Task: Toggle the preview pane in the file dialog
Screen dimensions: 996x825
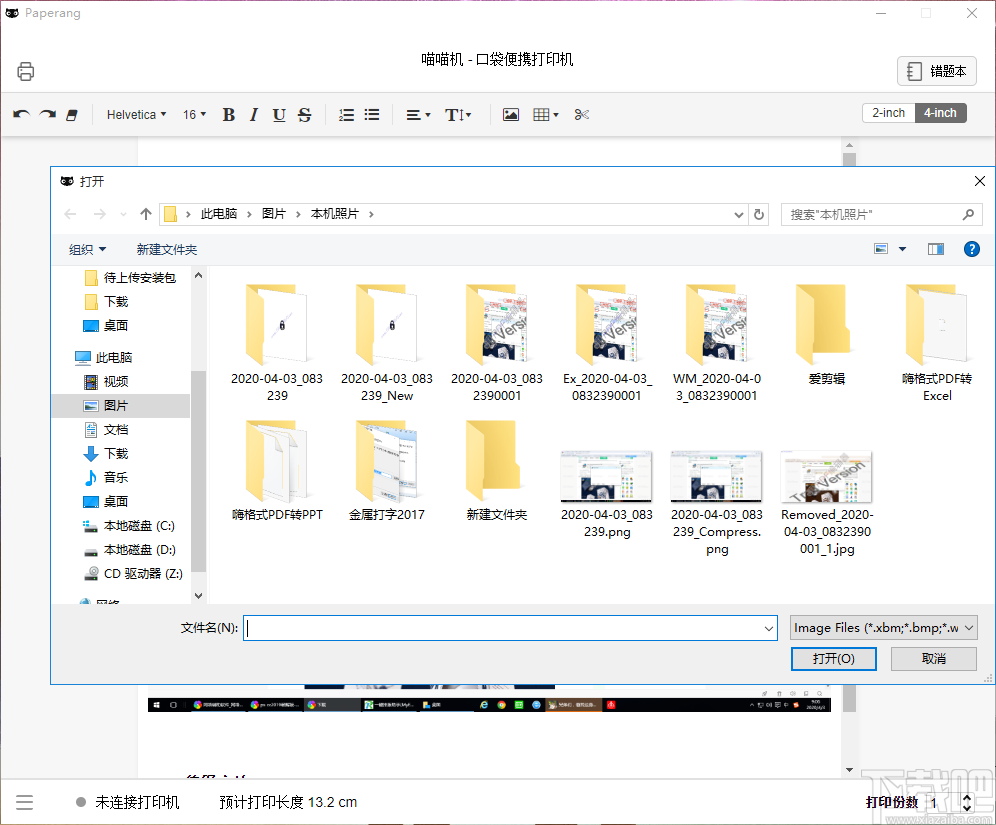Action: [935, 248]
